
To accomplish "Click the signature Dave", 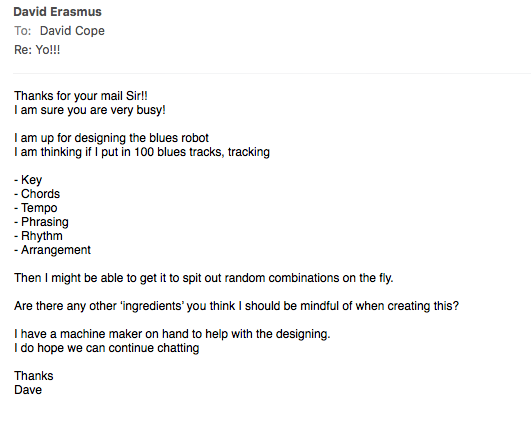I will point(28,390).
